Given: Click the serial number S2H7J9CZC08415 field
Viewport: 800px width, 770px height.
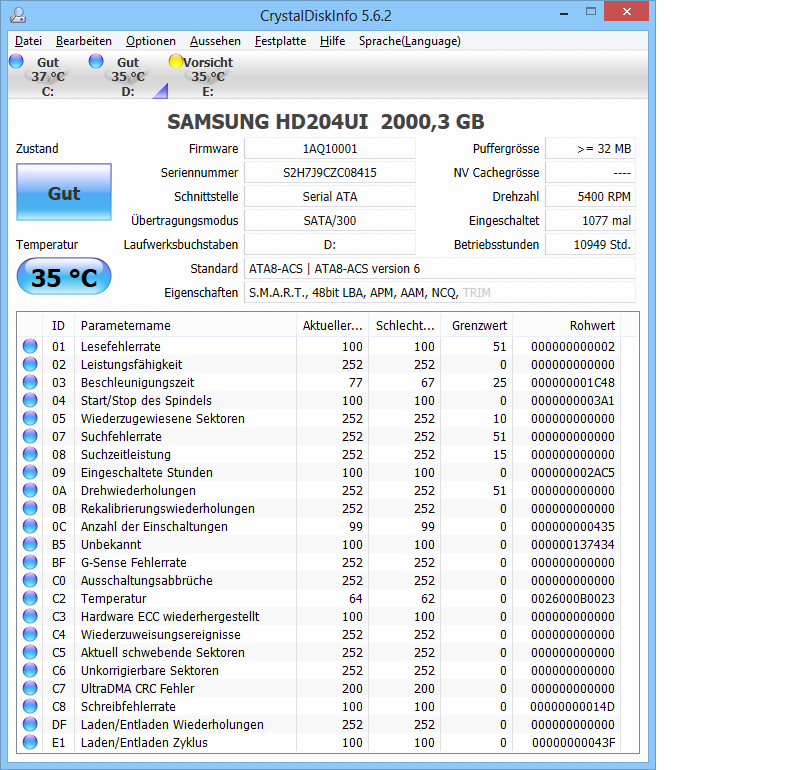Looking at the screenshot, I should click(330, 172).
